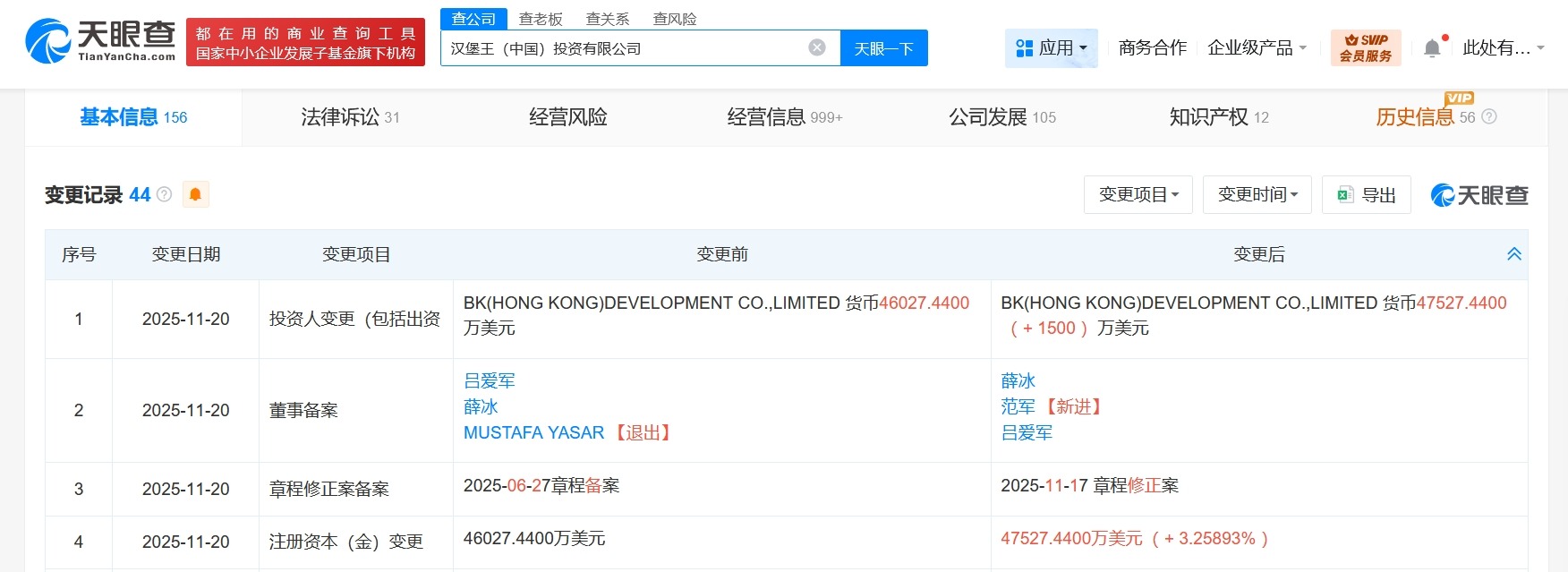Select the 查关系 search tab
1568x572 pixels.
608,19
